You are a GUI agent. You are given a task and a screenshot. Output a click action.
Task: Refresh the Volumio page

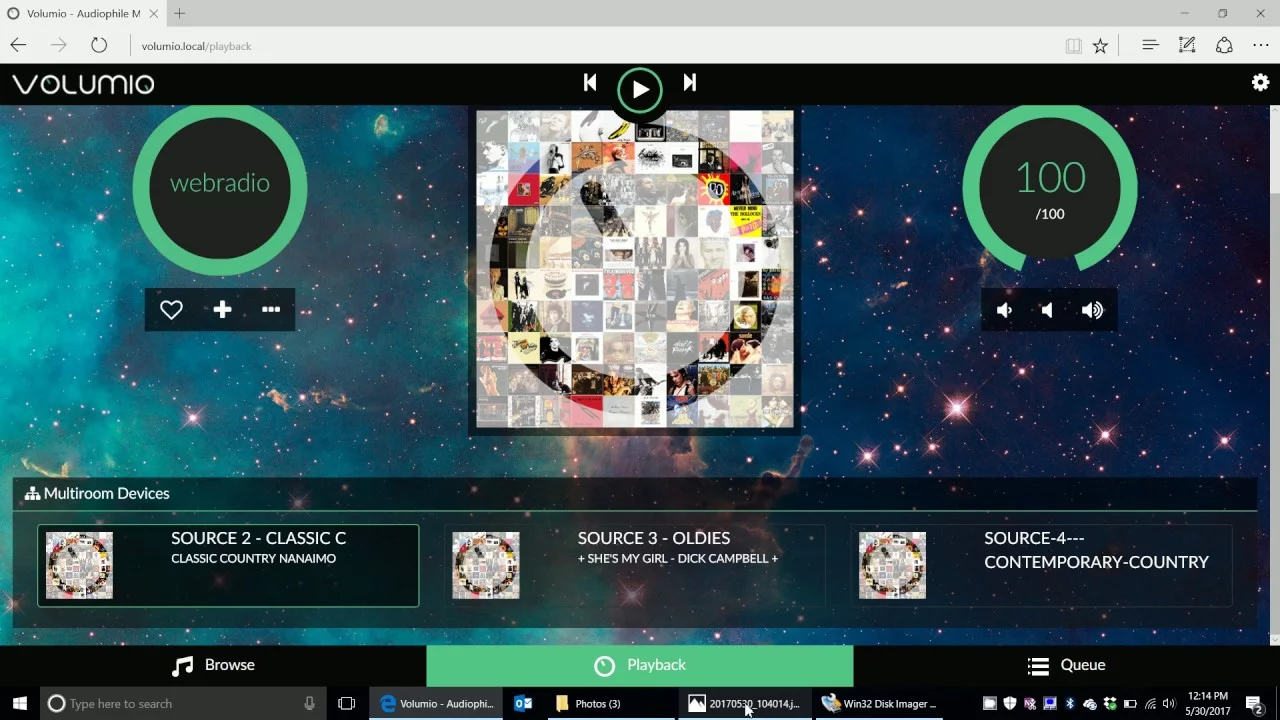click(98, 45)
